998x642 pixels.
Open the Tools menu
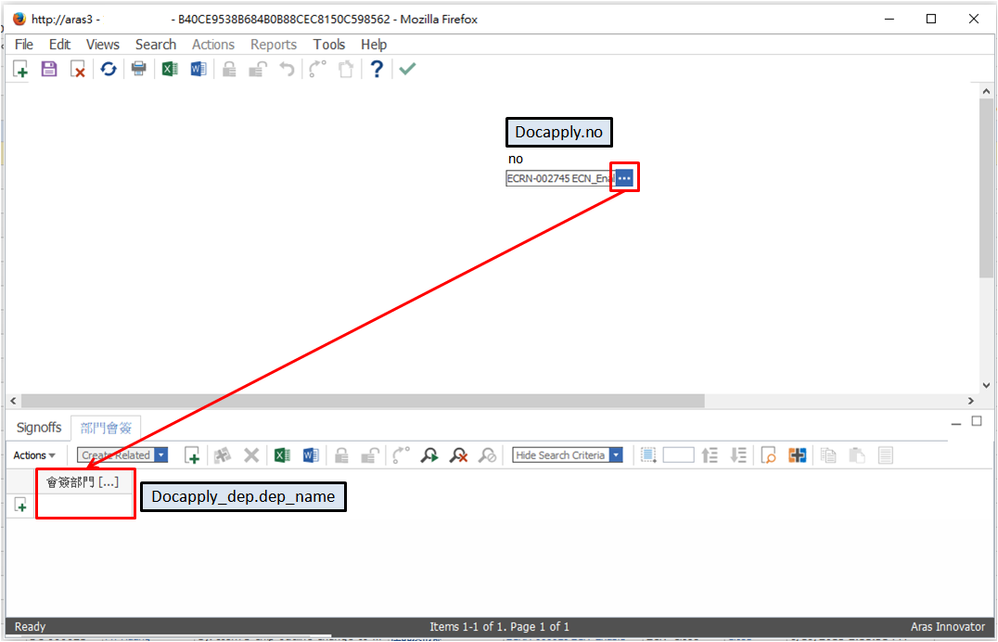pos(329,44)
